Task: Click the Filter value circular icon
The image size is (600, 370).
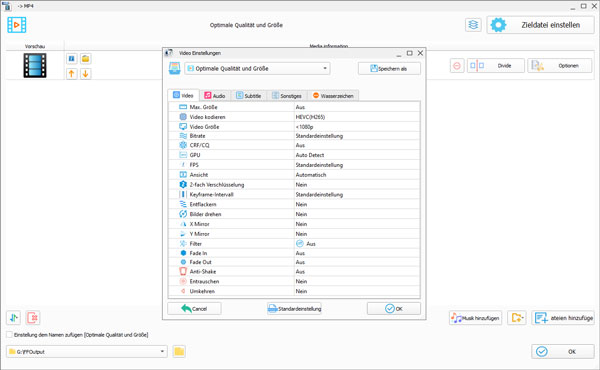Action: (300, 244)
